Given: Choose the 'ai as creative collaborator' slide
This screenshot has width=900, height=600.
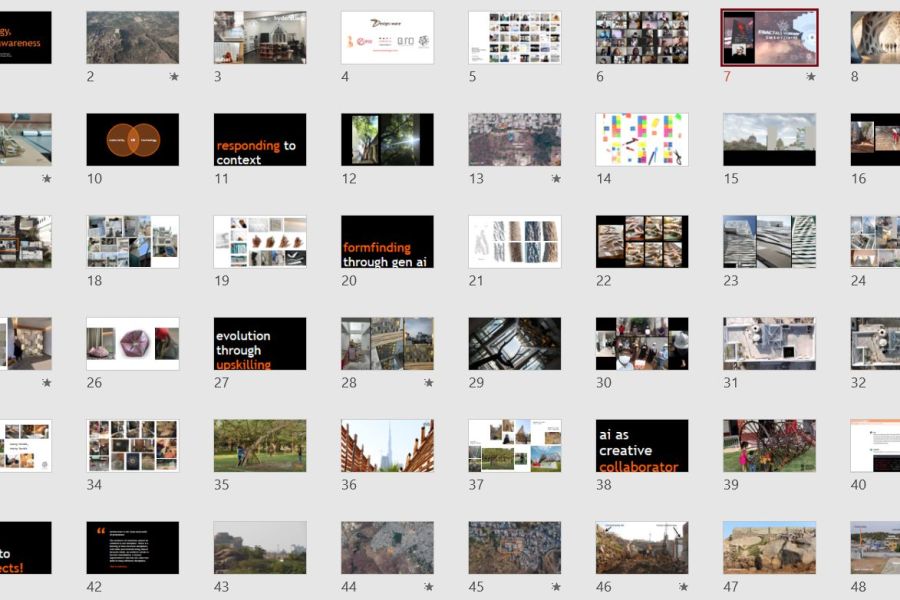Looking at the screenshot, I should pos(642,445).
